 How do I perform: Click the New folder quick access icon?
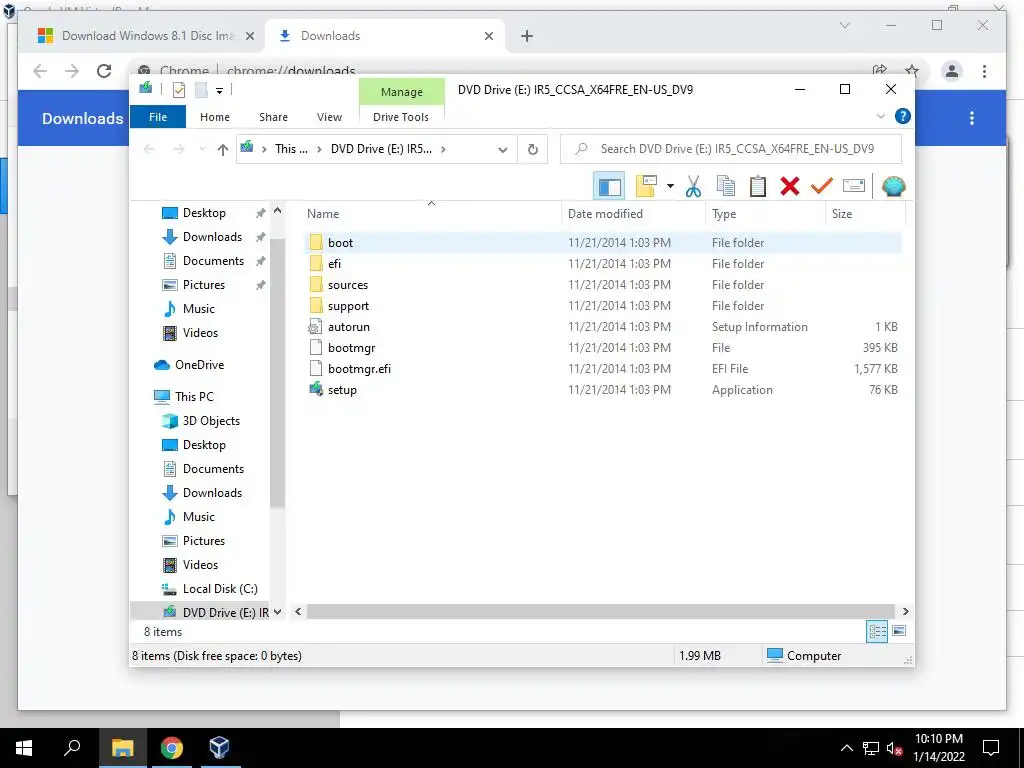201,90
